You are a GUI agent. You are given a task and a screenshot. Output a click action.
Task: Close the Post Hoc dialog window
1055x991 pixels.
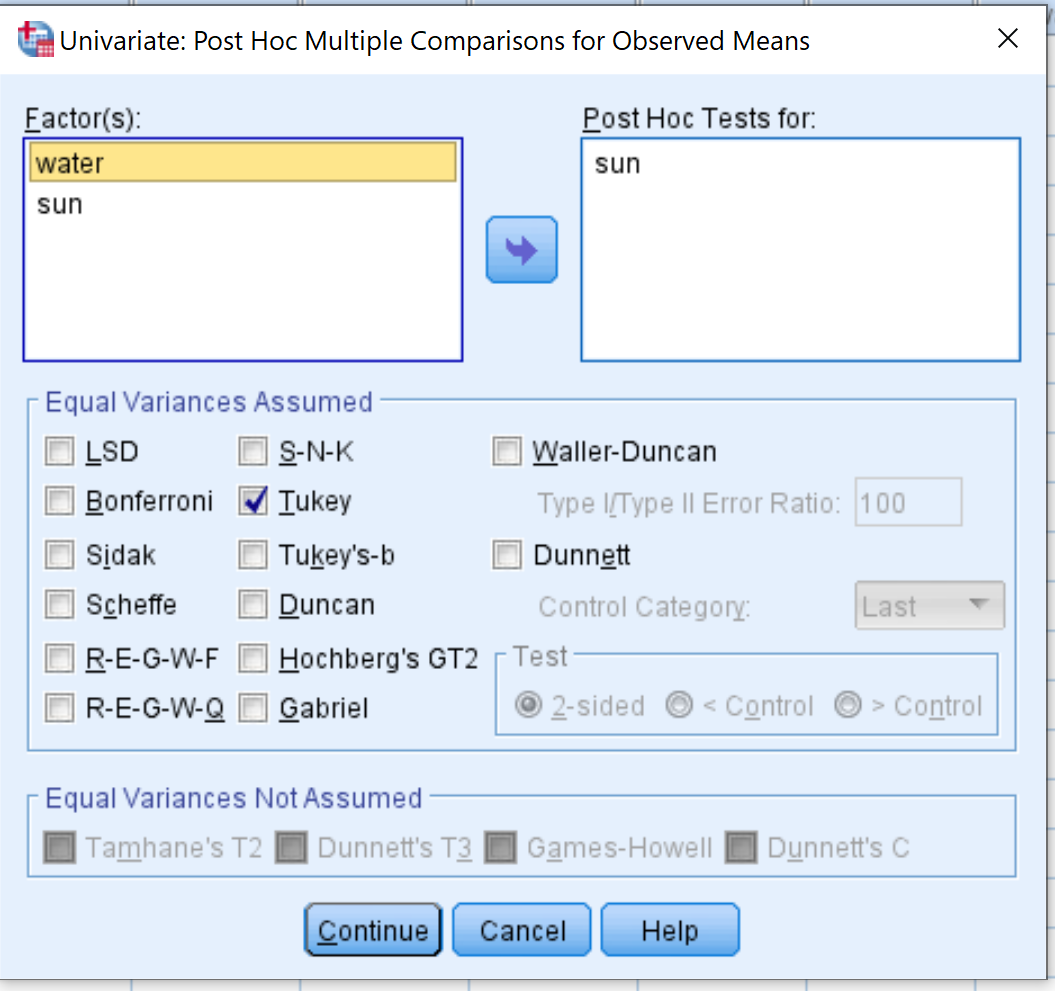(x=1007, y=38)
